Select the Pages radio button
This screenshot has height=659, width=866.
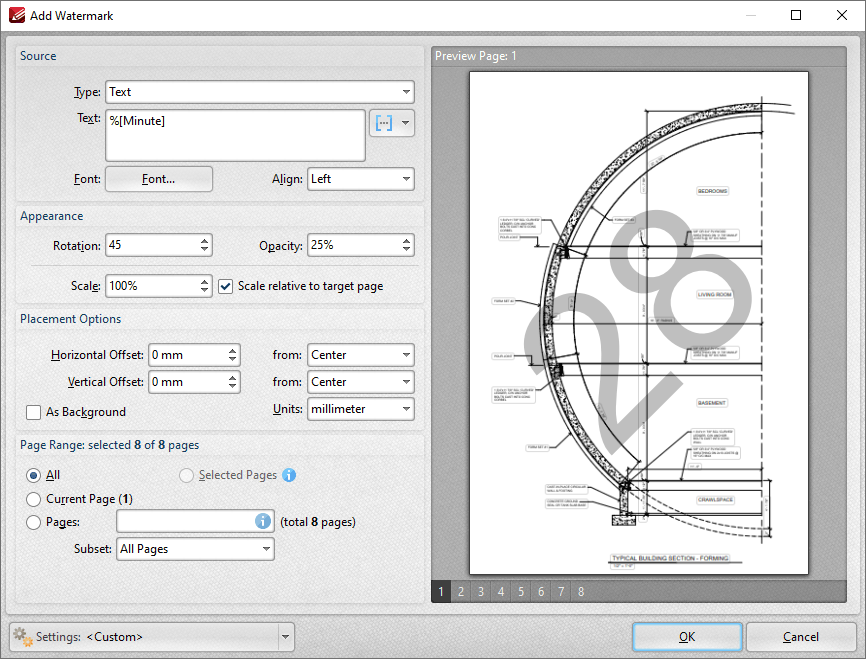tap(34, 522)
